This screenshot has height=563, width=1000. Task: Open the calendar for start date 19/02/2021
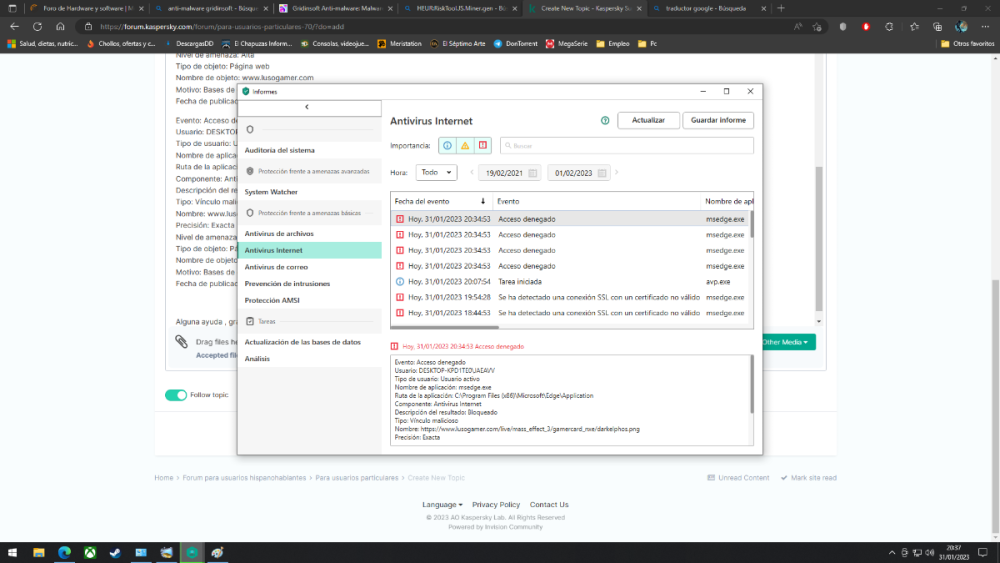533,173
